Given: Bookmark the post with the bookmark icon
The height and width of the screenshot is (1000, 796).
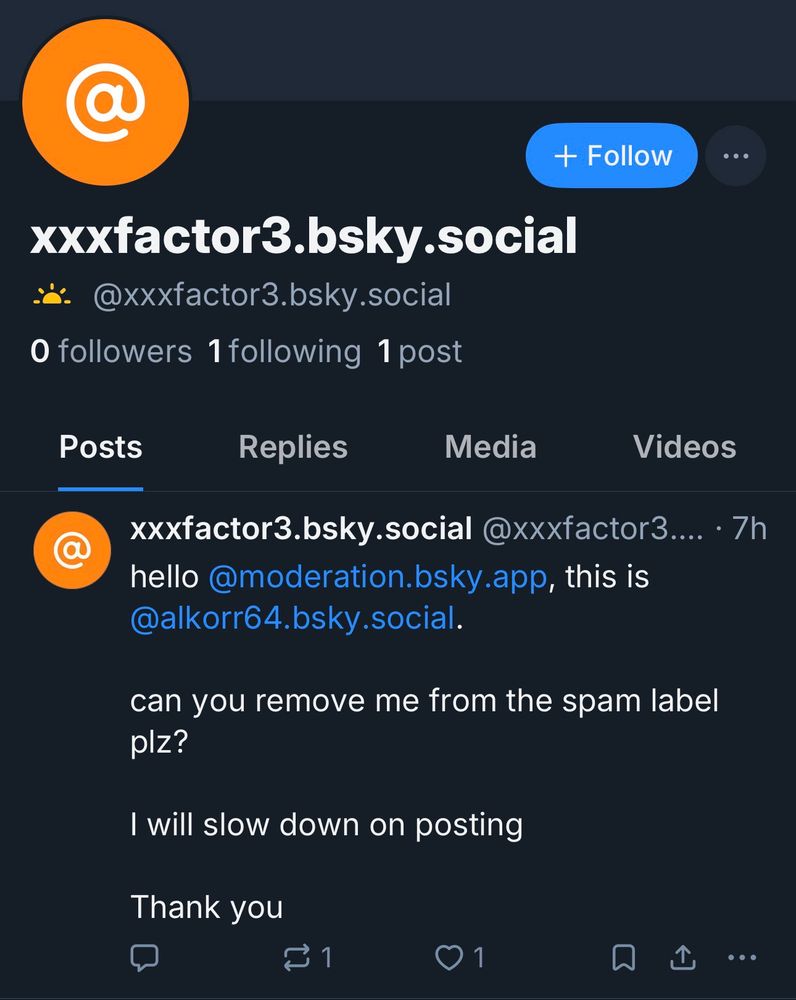Looking at the screenshot, I should point(623,958).
